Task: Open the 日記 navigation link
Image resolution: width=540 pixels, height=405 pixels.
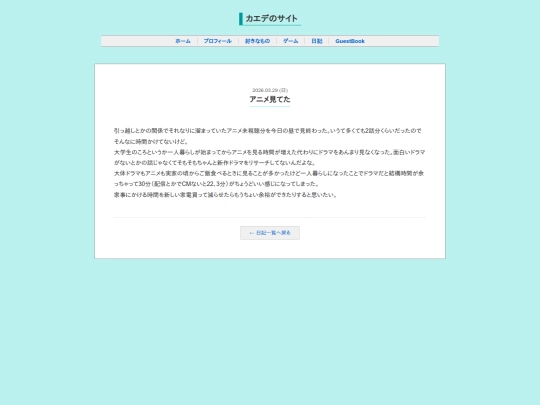Action: point(317,41)
